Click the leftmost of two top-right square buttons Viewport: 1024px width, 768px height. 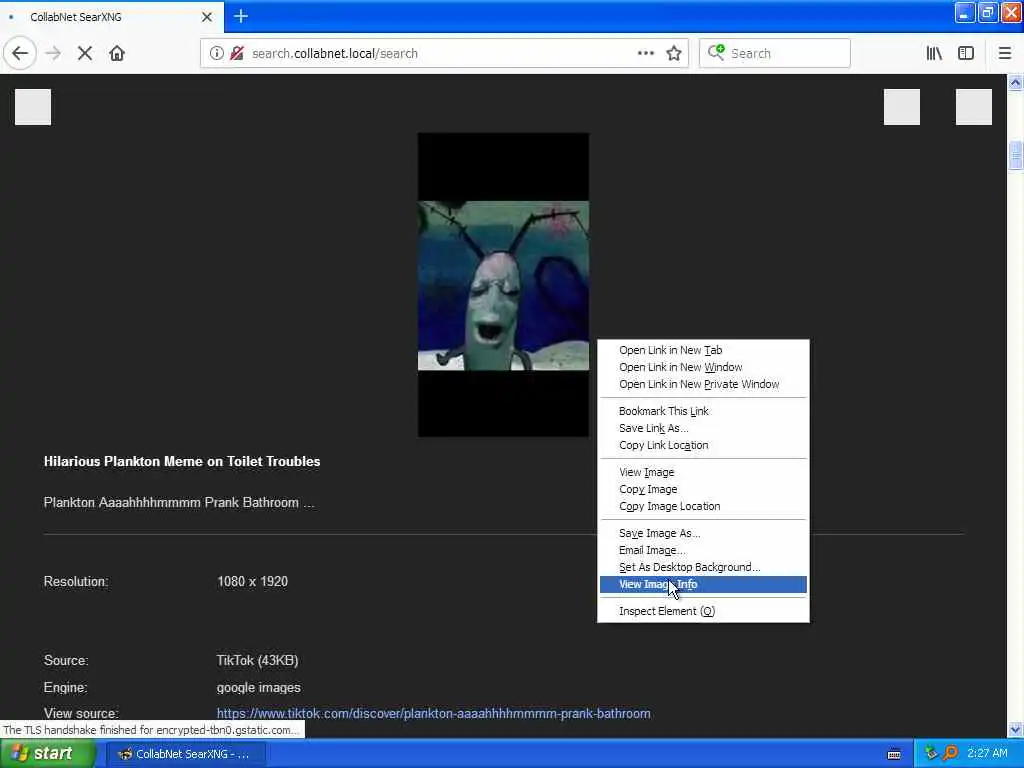click(x=901, y=106)
